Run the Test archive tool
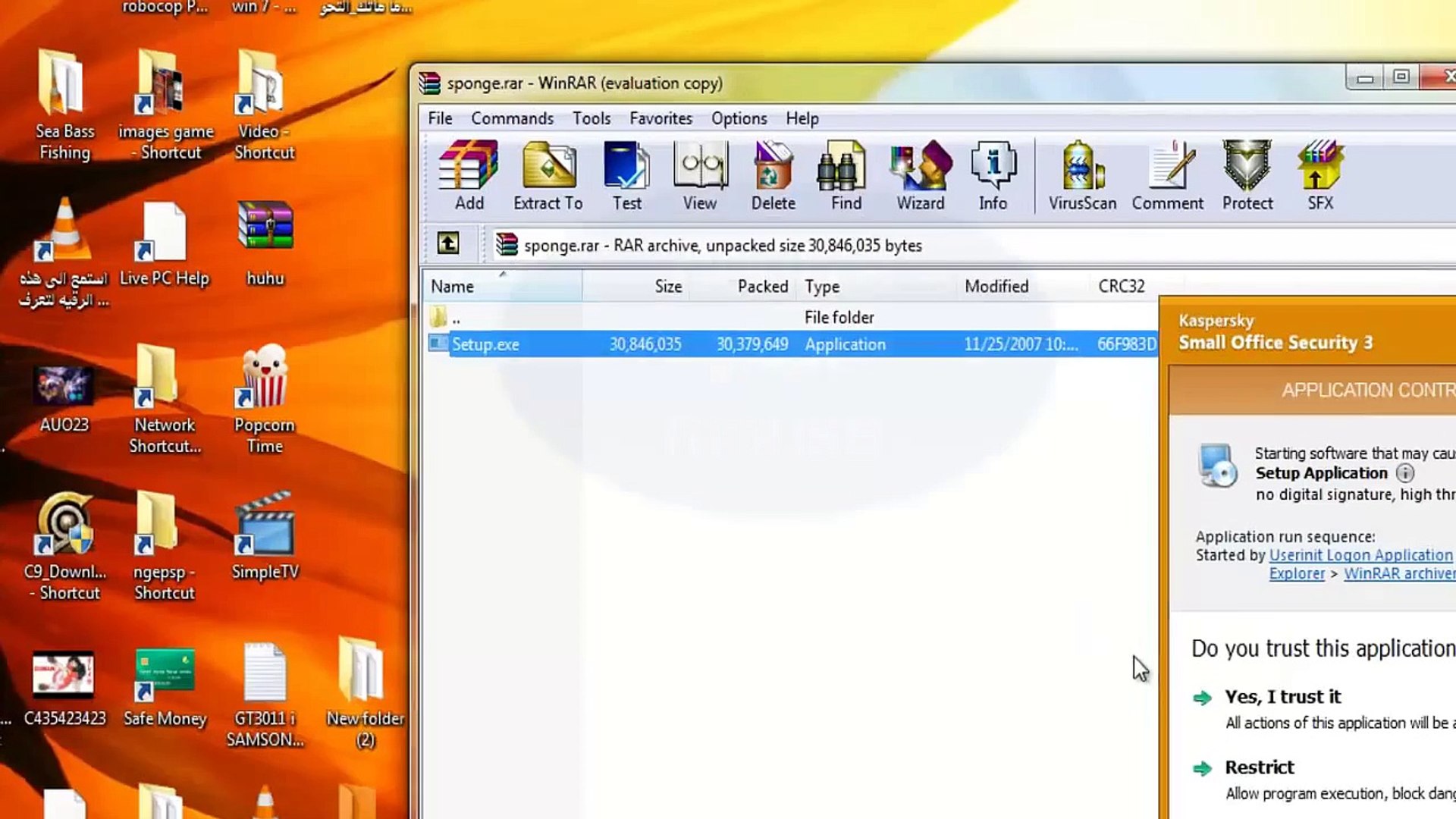The width and height of the screenshot is (1456, 819). pyautogui.click(x=626, y=175)
